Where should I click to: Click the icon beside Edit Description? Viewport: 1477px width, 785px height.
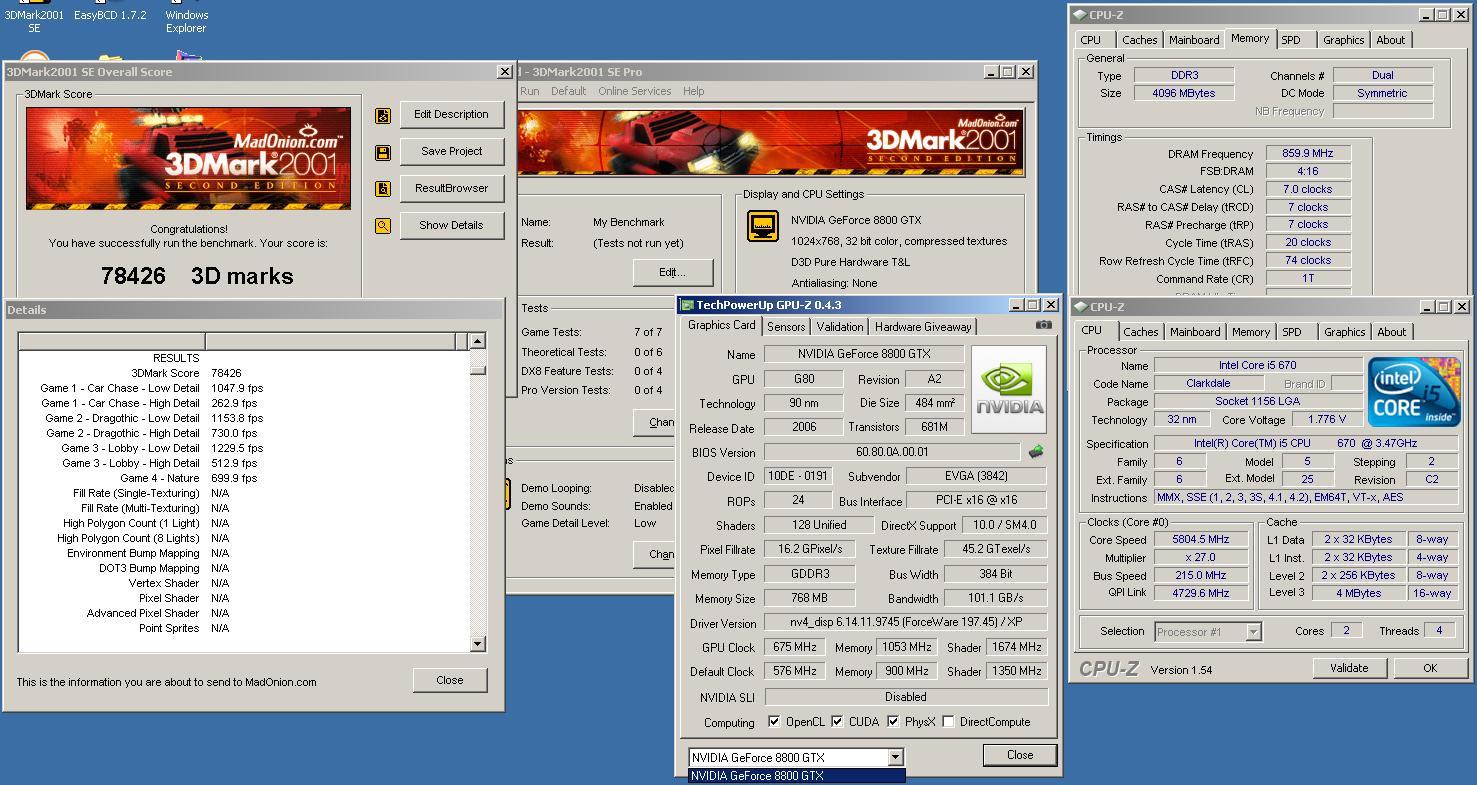[383, 116]
